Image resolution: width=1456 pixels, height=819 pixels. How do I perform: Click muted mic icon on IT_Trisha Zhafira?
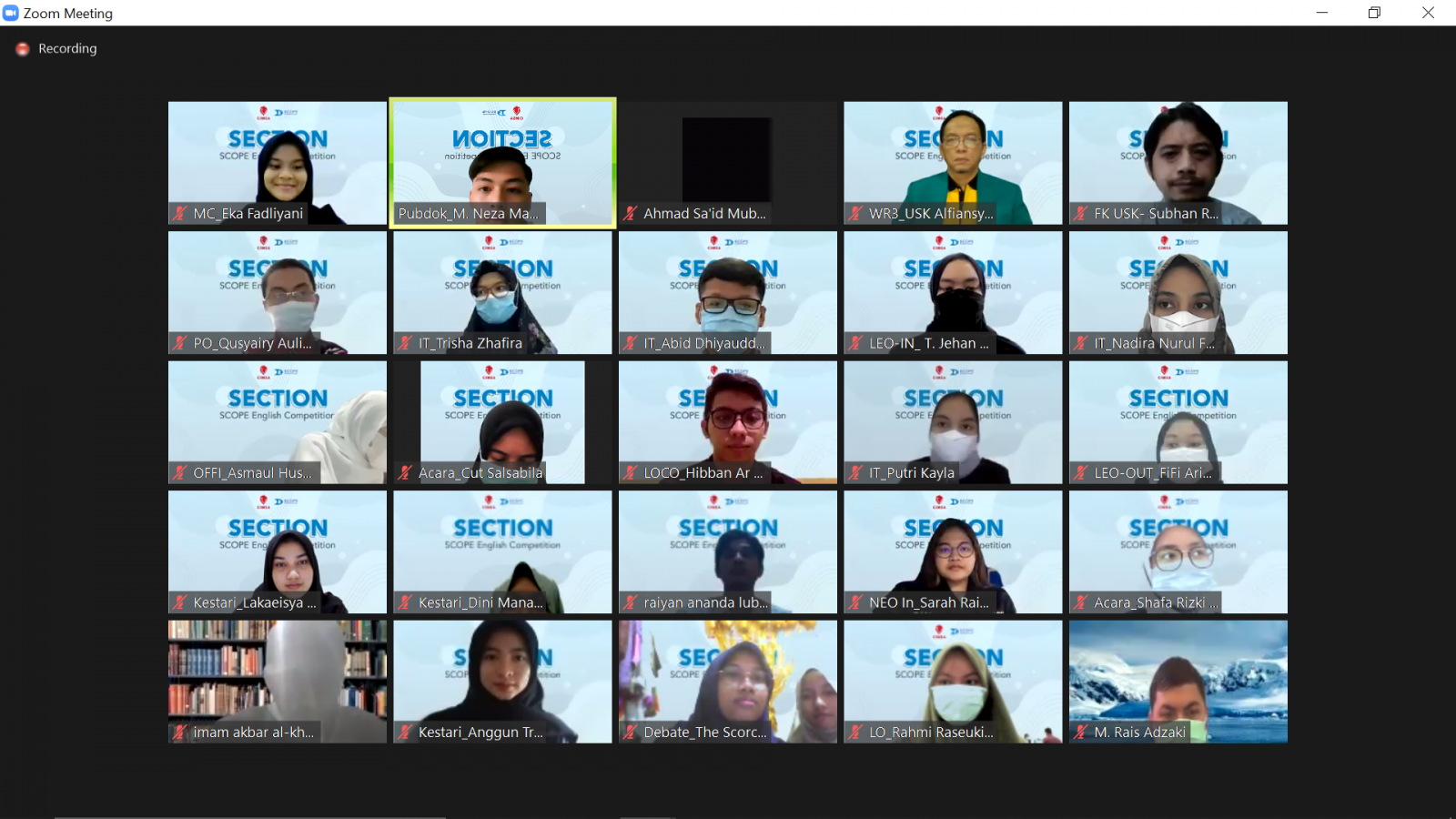(x=406, y=343)
